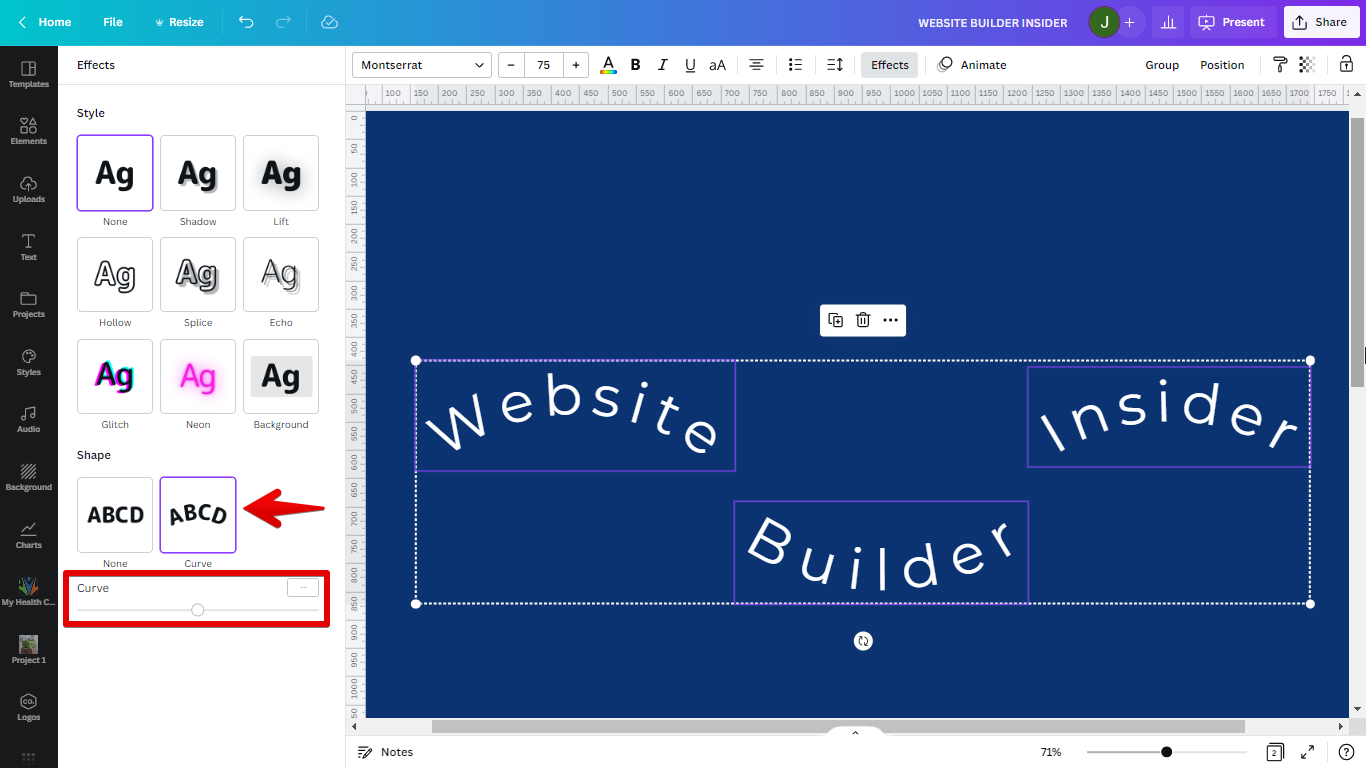Toggle underline on selected text

coord(690,65)
